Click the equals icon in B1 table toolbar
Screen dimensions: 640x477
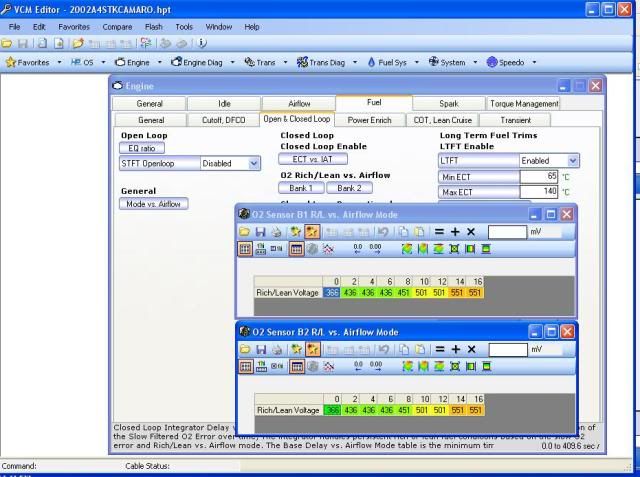coord(438,232)
